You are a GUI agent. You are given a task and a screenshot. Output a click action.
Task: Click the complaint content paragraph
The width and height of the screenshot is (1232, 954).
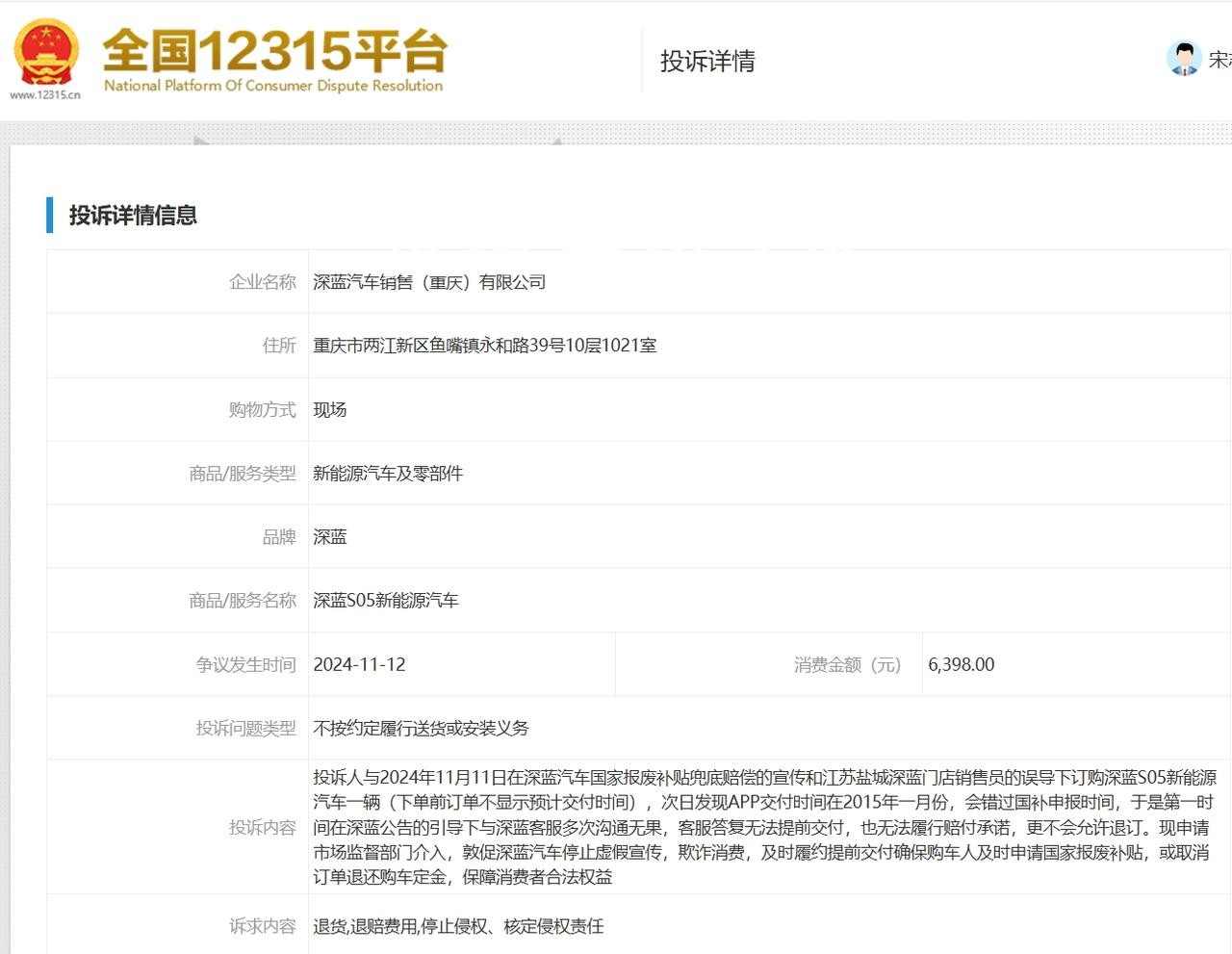[765, 827]
